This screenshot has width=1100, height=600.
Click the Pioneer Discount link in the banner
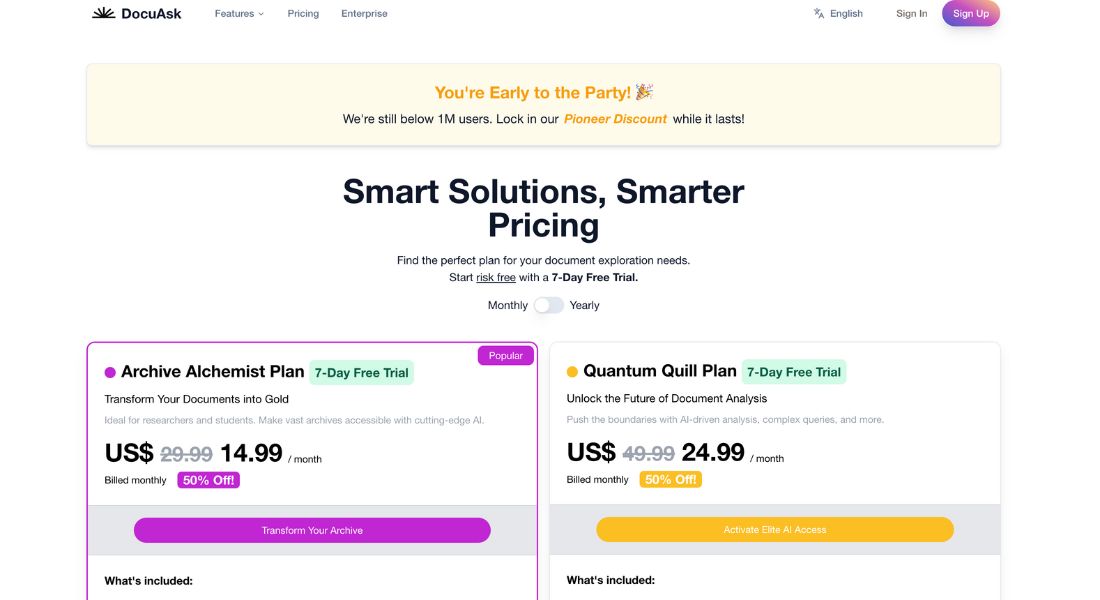[x=614, y=118]
